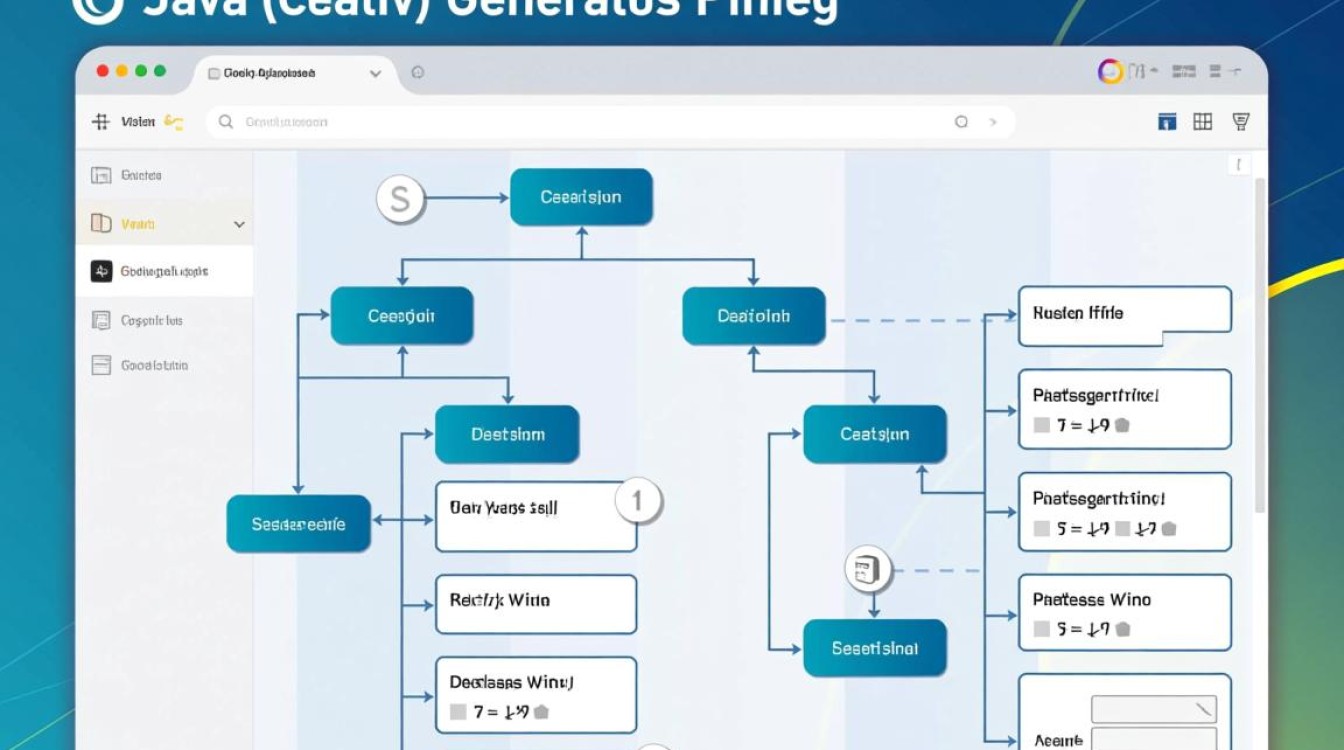Select the highlighted sidebar item with dark icon

pos(164,271)
